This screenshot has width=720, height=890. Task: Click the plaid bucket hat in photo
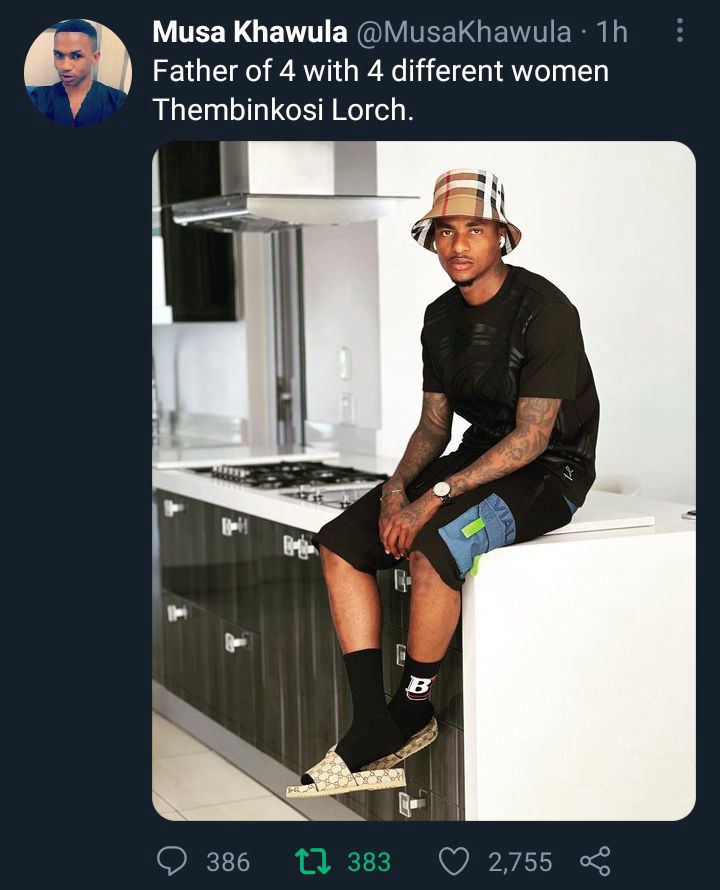[x=466, y=210]
